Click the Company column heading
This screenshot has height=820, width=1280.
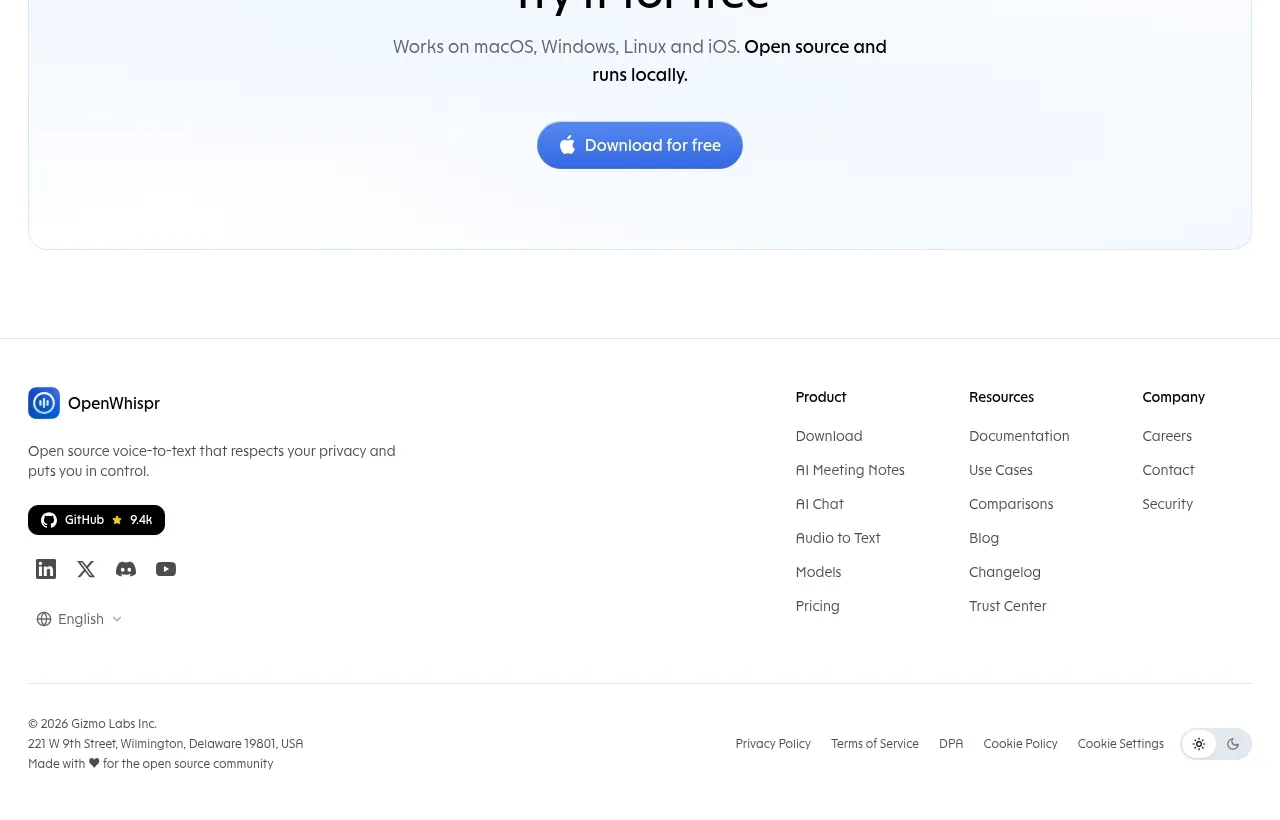pos(1174,397)
